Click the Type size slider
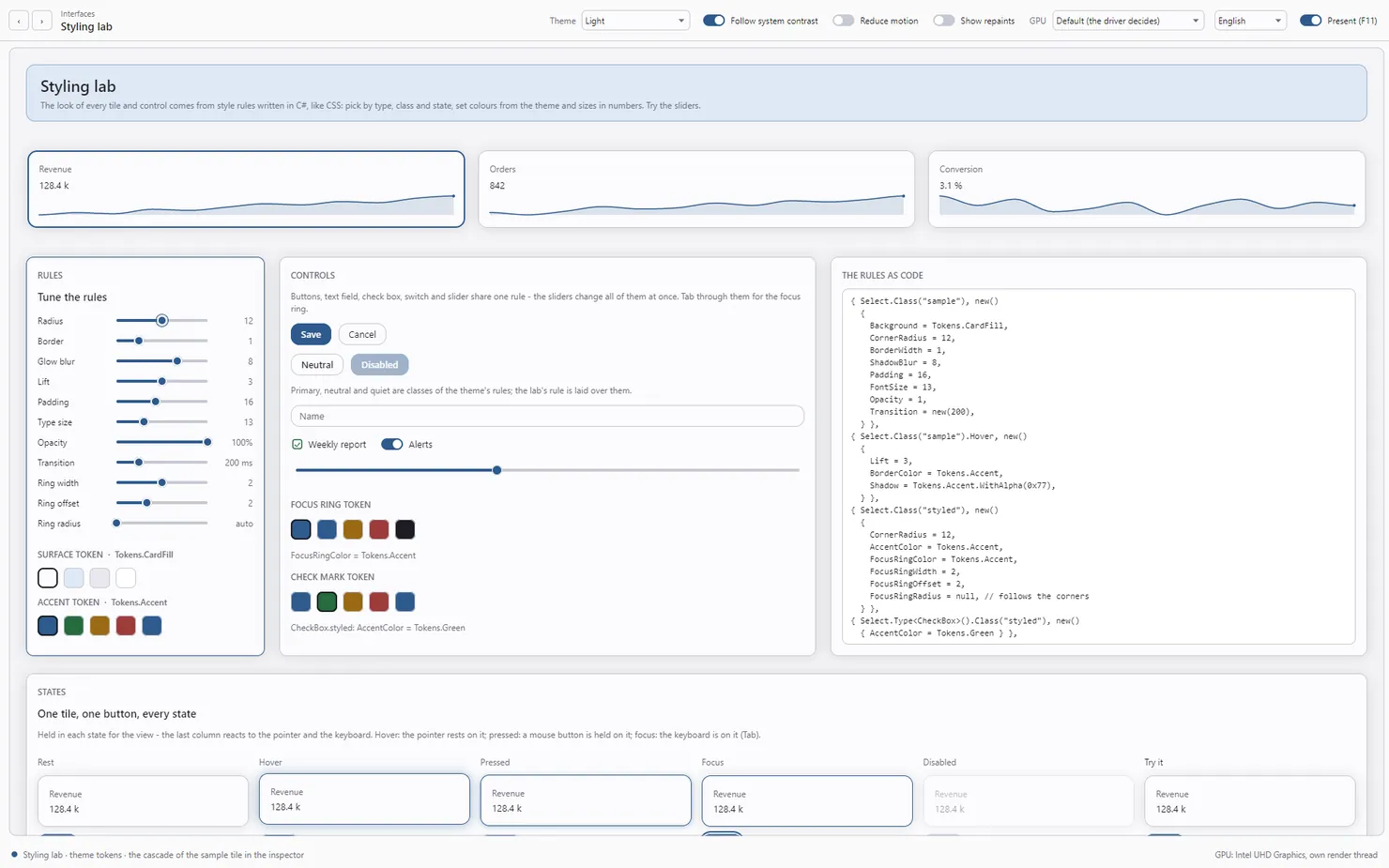 tap(161, 422)
